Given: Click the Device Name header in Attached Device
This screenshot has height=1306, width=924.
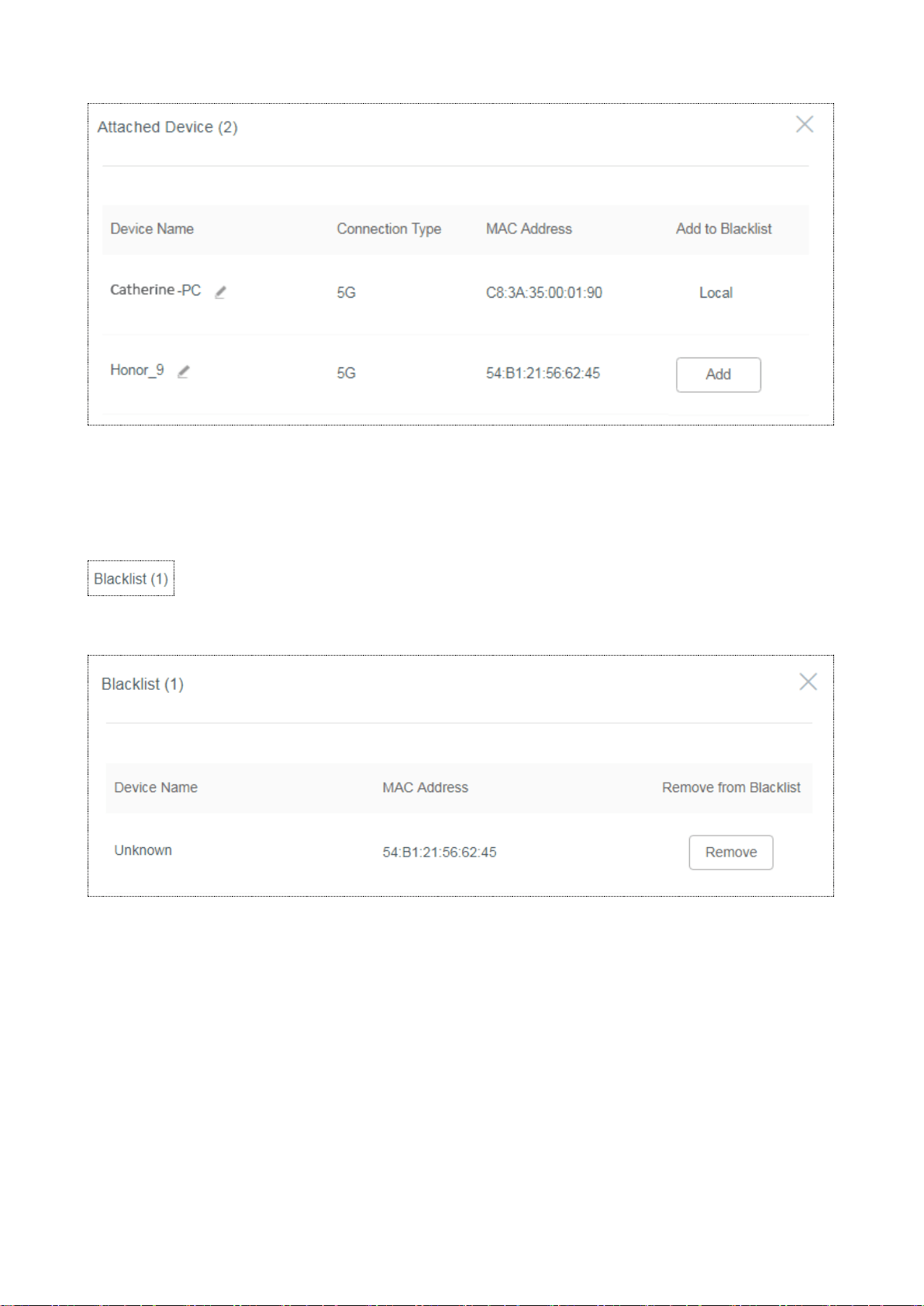Looking at the screenshot, I should pyautogui.click(x=152, y=229).
